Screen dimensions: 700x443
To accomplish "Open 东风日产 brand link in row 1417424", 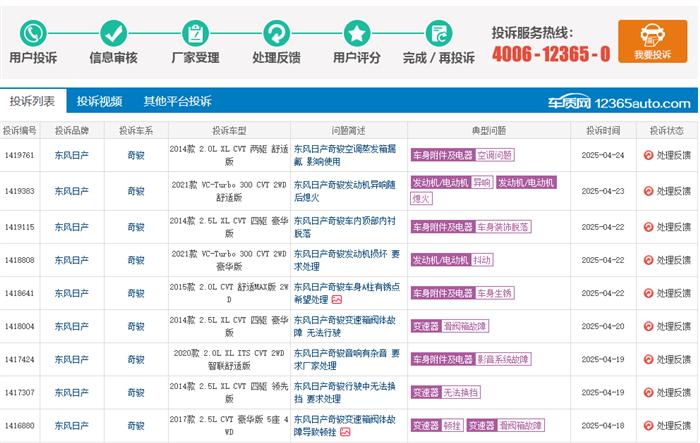I will (71, 359).
